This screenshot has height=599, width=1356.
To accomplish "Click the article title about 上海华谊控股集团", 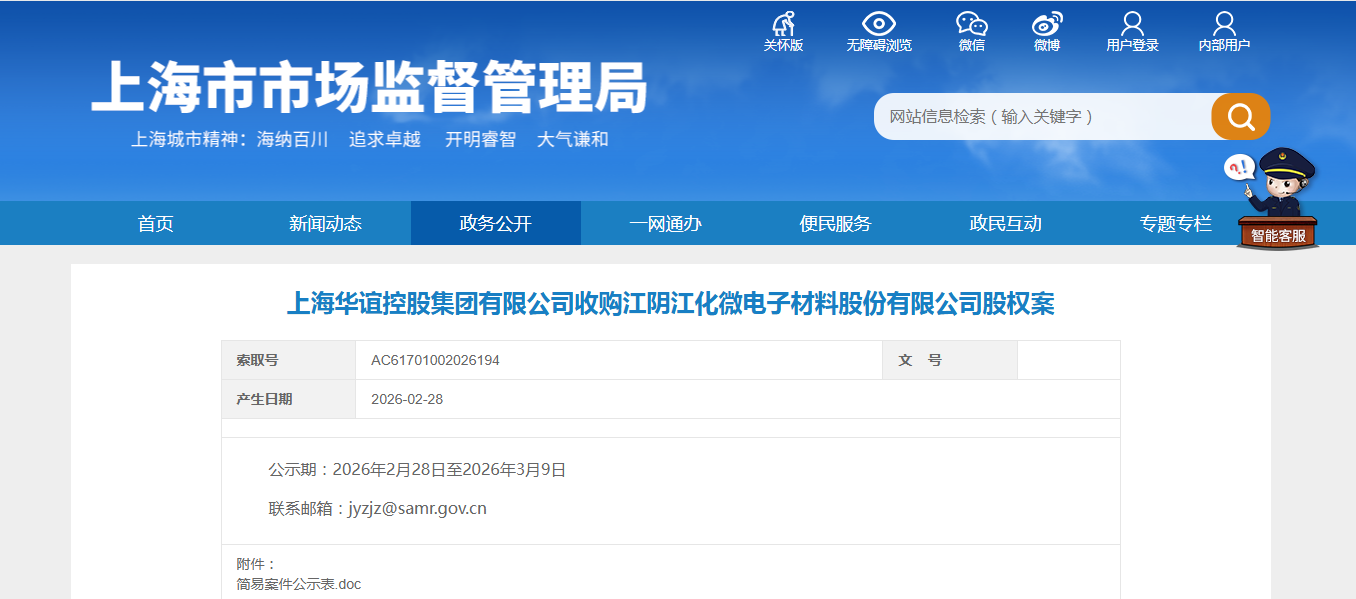I will (671, 303).
